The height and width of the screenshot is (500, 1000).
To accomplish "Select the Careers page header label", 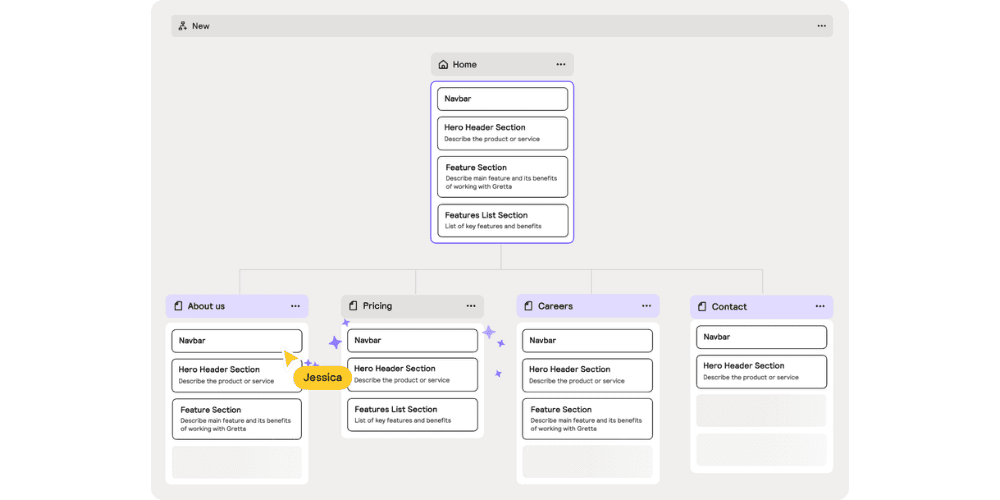I will [x=555, y=306].
